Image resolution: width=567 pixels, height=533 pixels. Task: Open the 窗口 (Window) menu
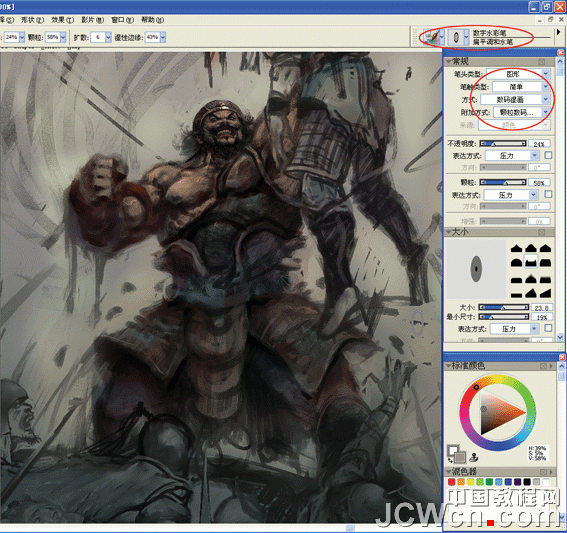pos(123,20)
